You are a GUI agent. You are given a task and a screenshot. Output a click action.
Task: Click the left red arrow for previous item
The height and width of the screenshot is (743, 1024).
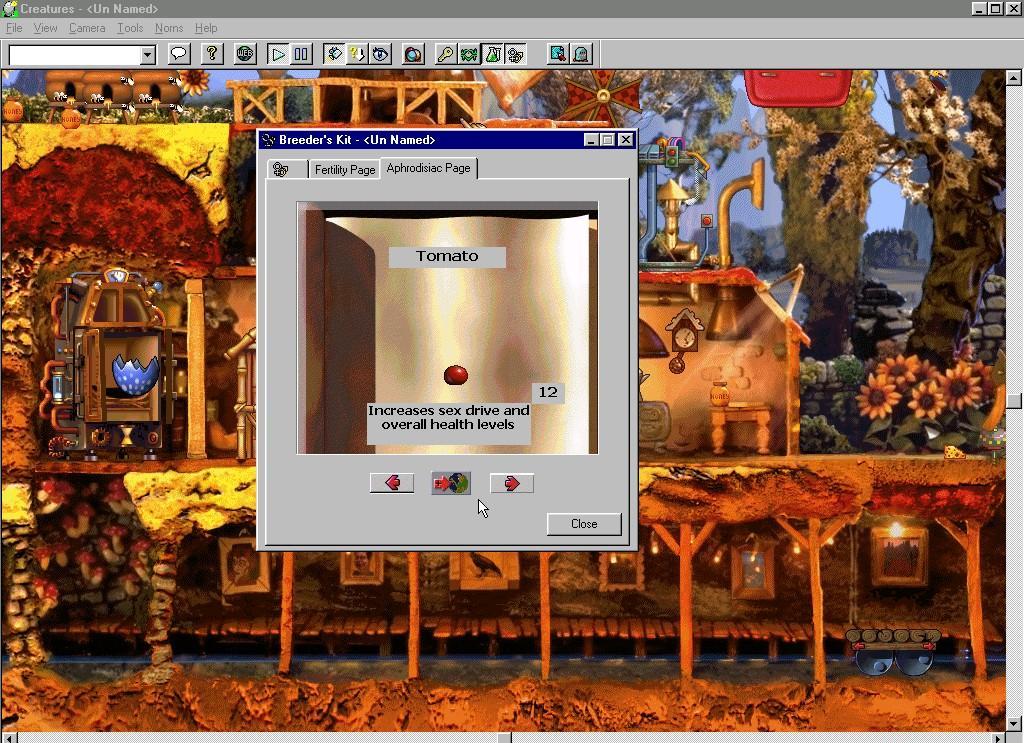click(x=392, y=483)
